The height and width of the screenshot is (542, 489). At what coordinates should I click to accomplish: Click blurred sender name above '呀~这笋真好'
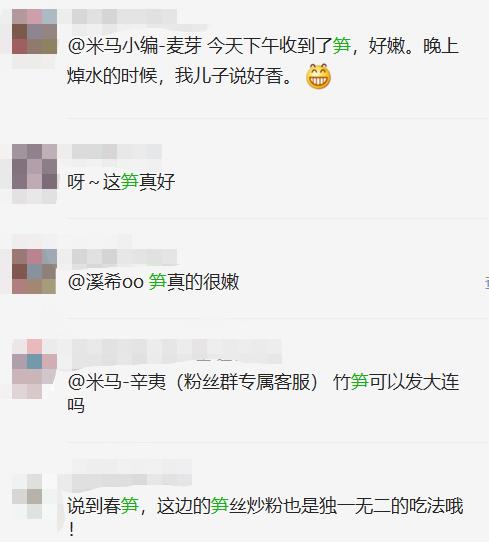pyautogui.click(x=116, y=151)
